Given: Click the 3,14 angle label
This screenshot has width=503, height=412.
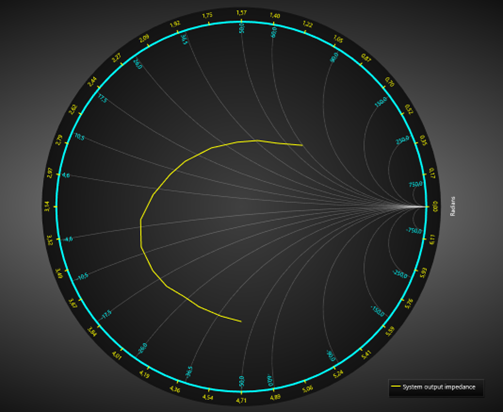Looking at the screenshot, I should pyautogui.click(x=47, y=207).
